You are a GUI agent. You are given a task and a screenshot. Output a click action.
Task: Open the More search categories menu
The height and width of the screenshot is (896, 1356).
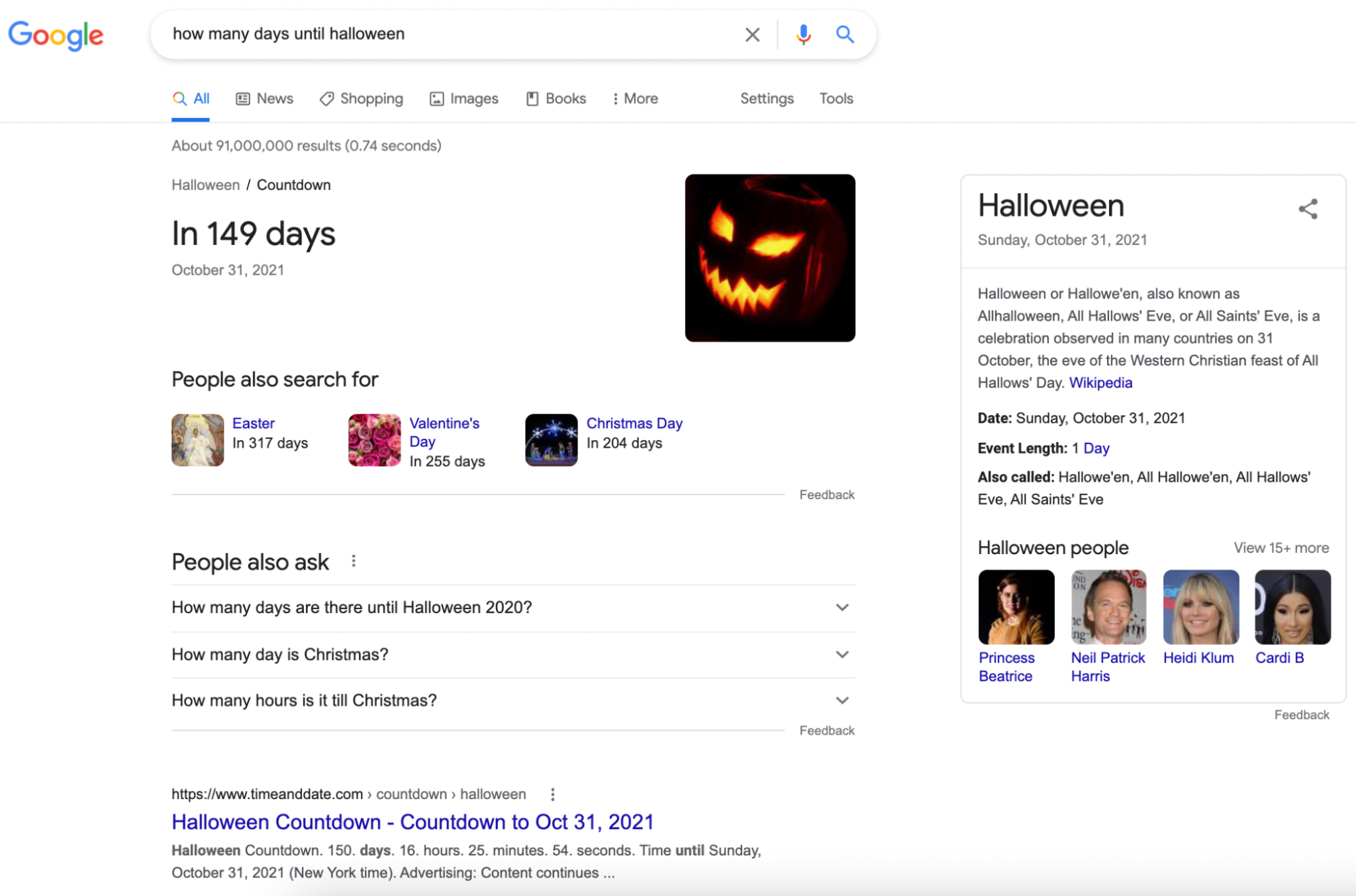[x=634, y=99]
